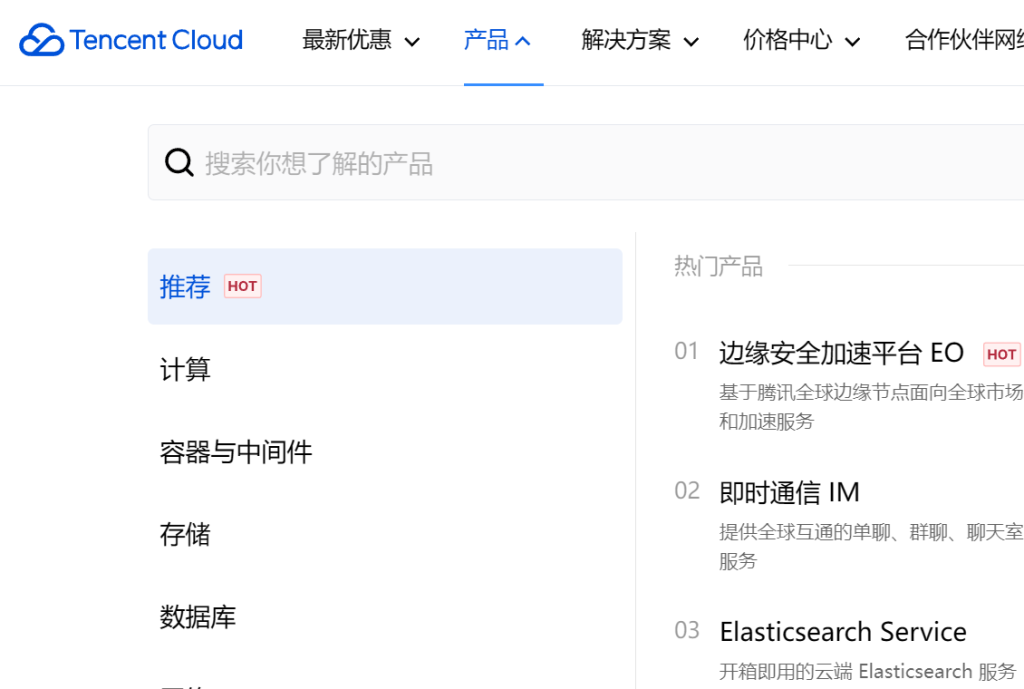Click the ranking number 03
The image size is (1024, 689).
pyautogui.click(x=686, y=631)
